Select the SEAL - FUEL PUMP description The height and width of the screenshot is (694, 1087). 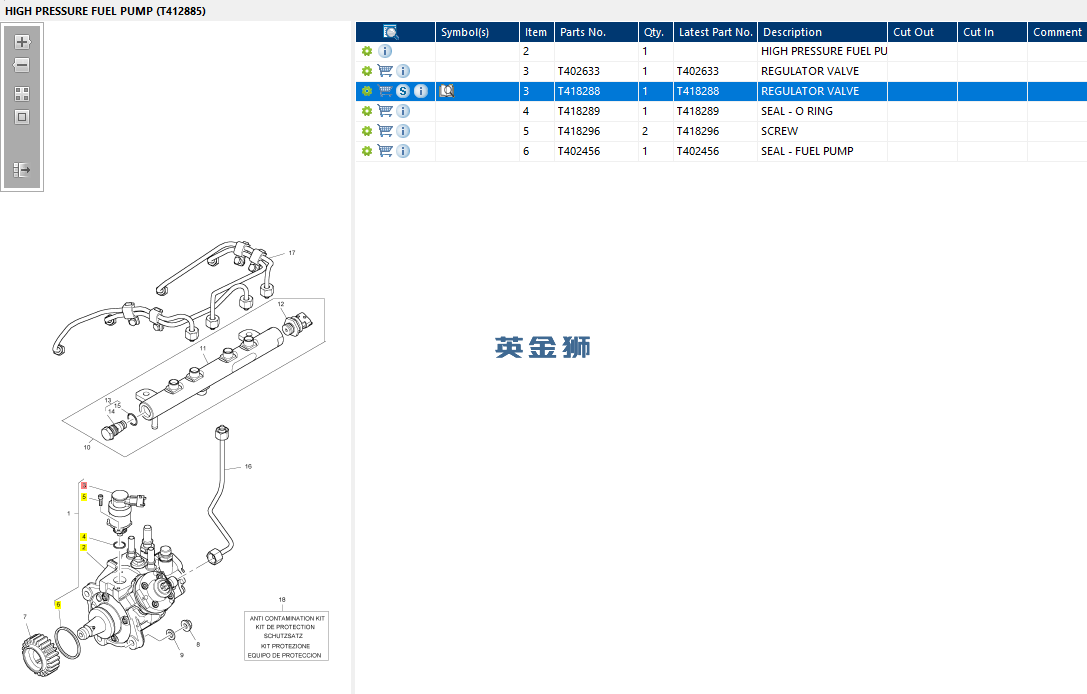point(822,151)
